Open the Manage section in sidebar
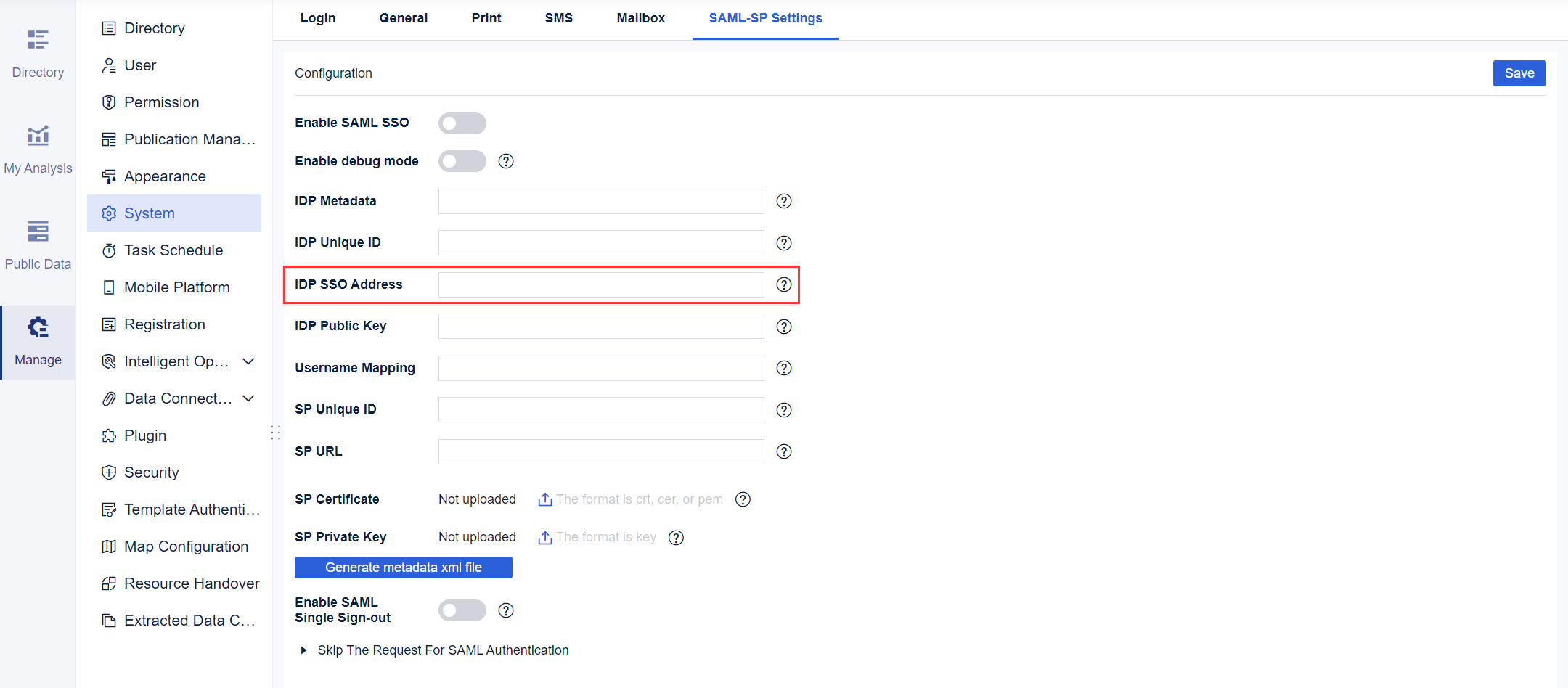Image resolution: width=1568 pixels, height=688 pixels. click(x=38, y=341)
